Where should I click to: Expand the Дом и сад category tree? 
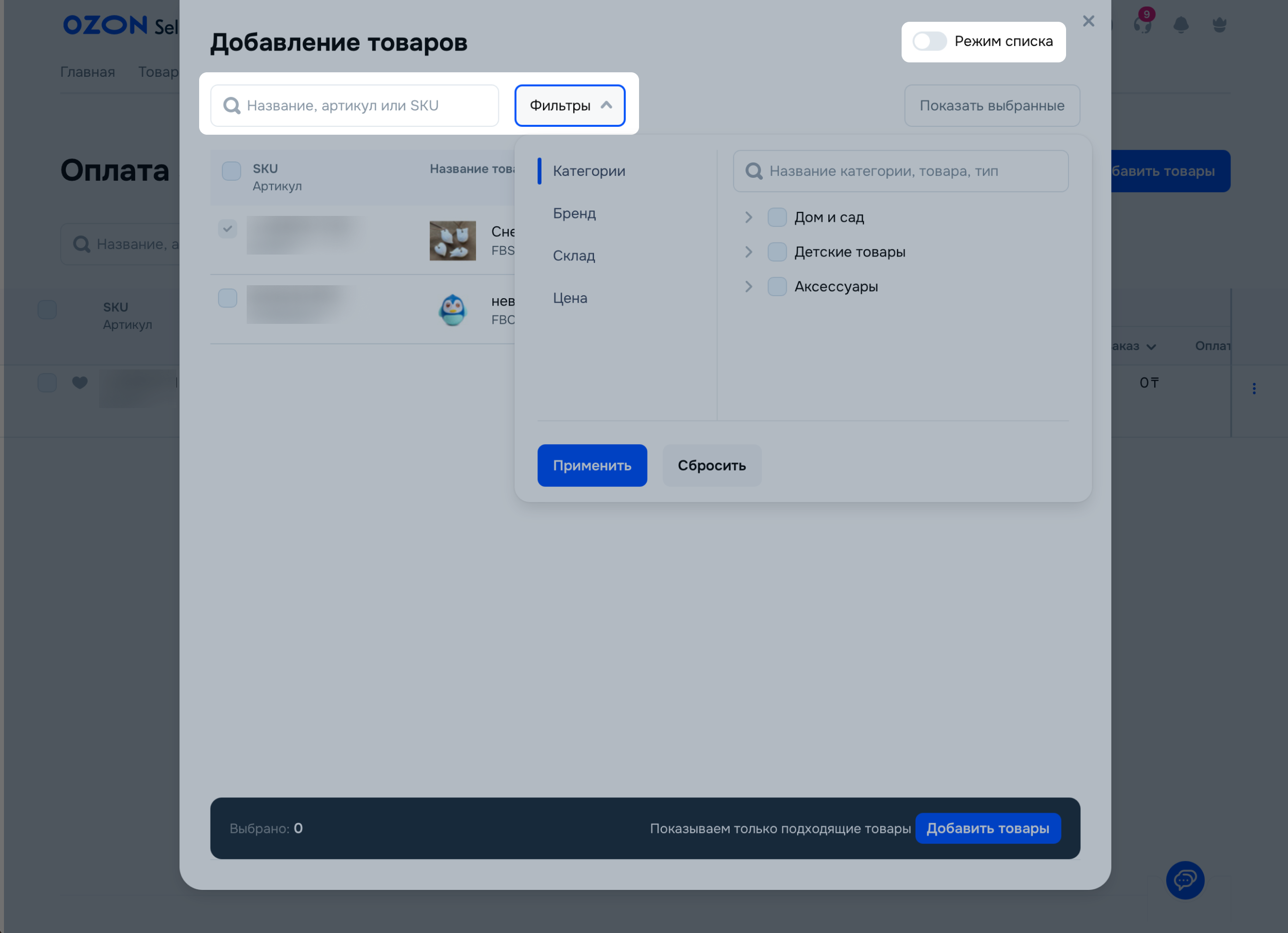click(x=749, y=217)
